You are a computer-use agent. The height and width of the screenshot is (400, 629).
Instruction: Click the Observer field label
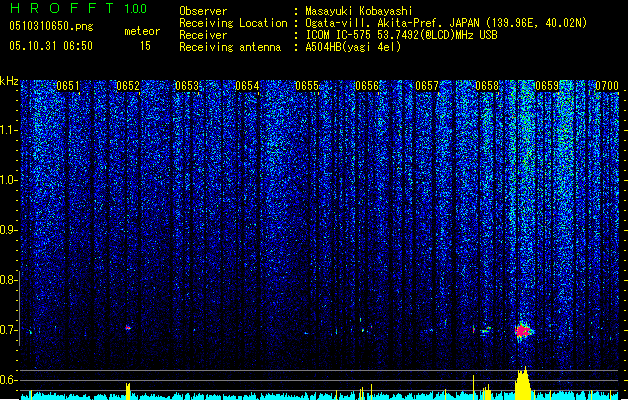pyautogui.click(x=203, y=11)
